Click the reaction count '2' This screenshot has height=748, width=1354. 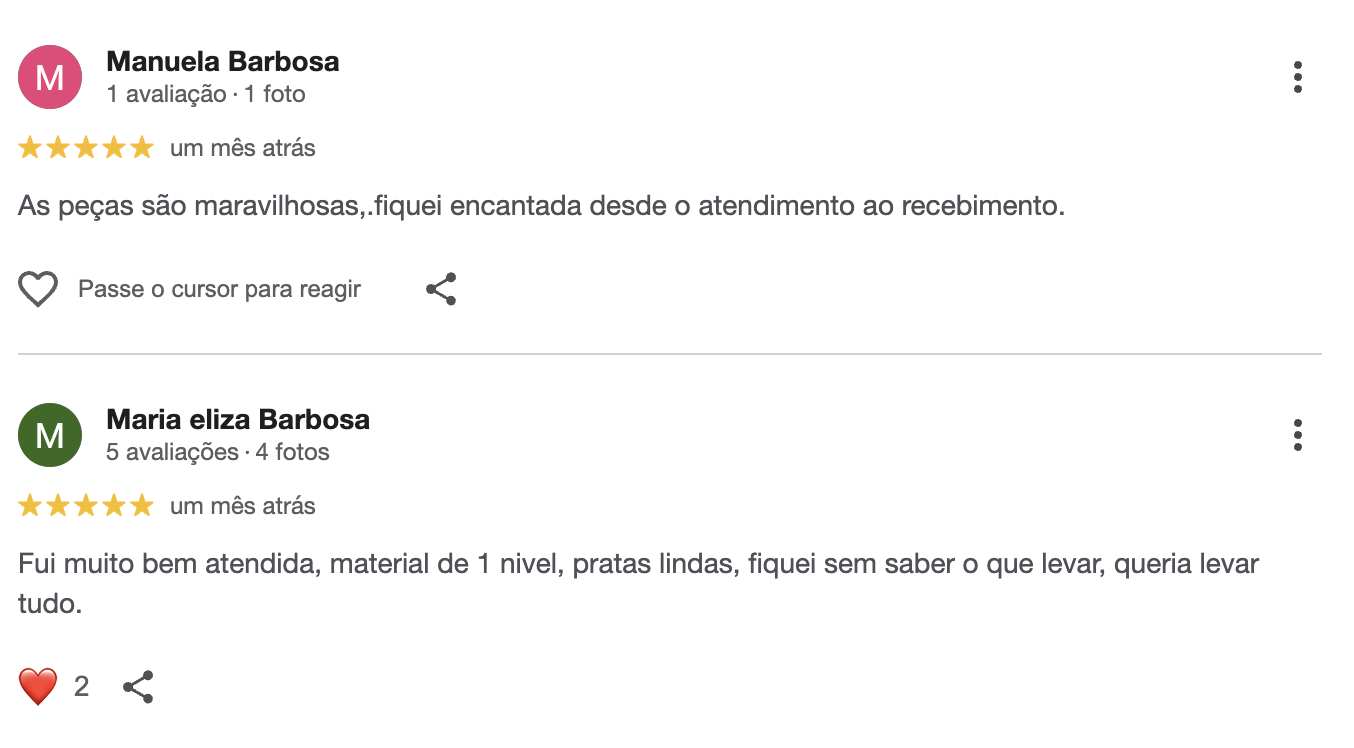coord(81,686)
